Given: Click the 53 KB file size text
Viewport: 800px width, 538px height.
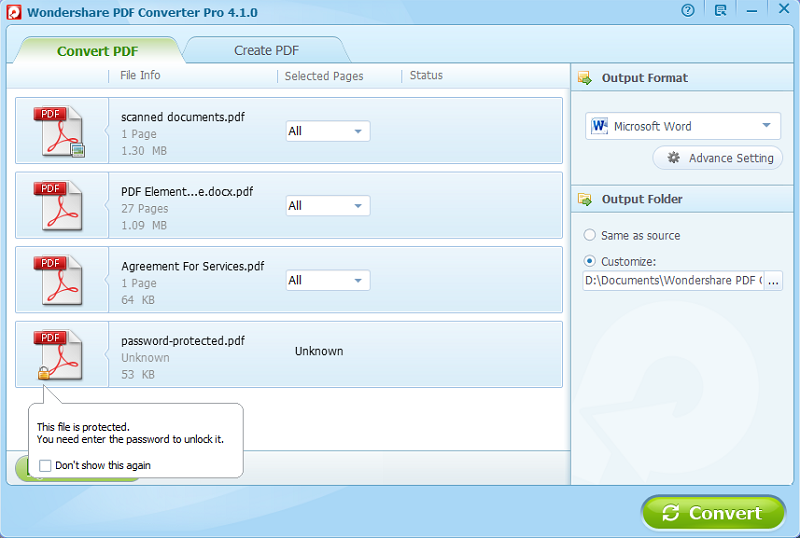Looking at the screenshot, I should click(x=138, y=374).
